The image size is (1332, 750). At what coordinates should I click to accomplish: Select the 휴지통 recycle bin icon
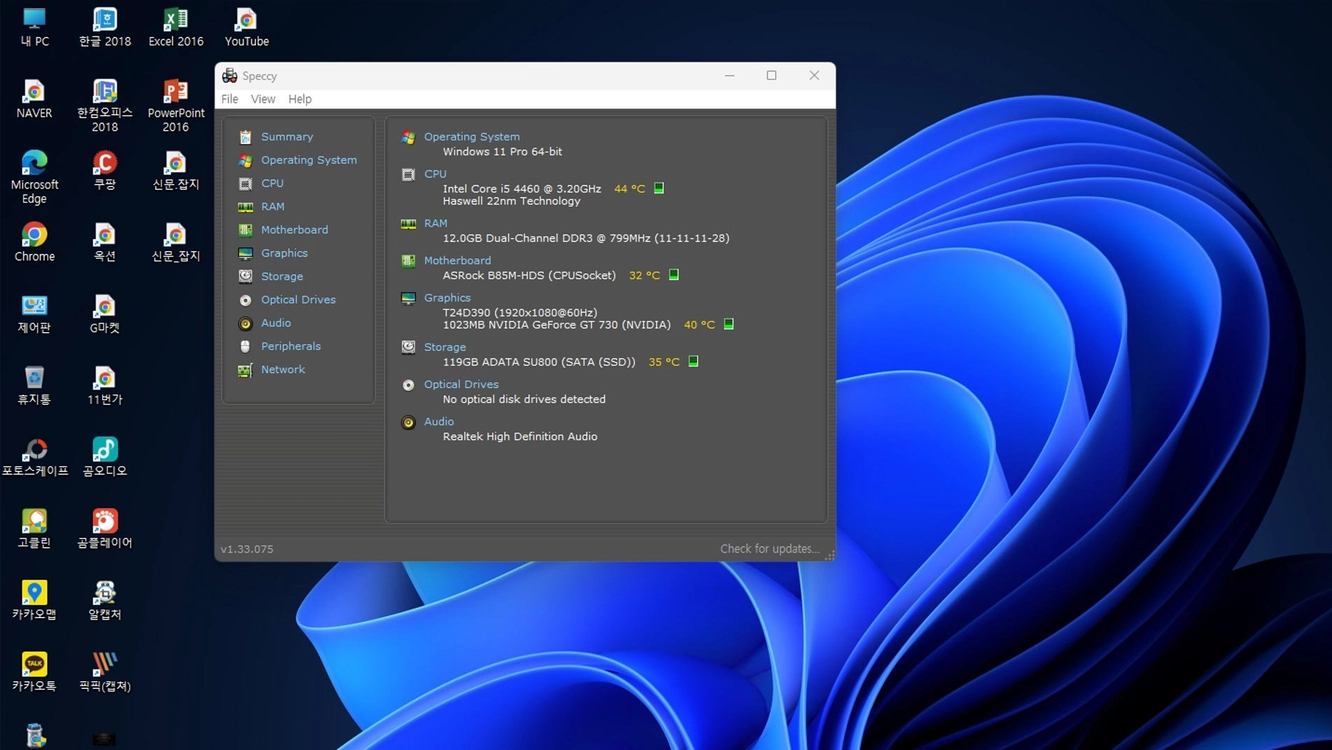[34, 385]
